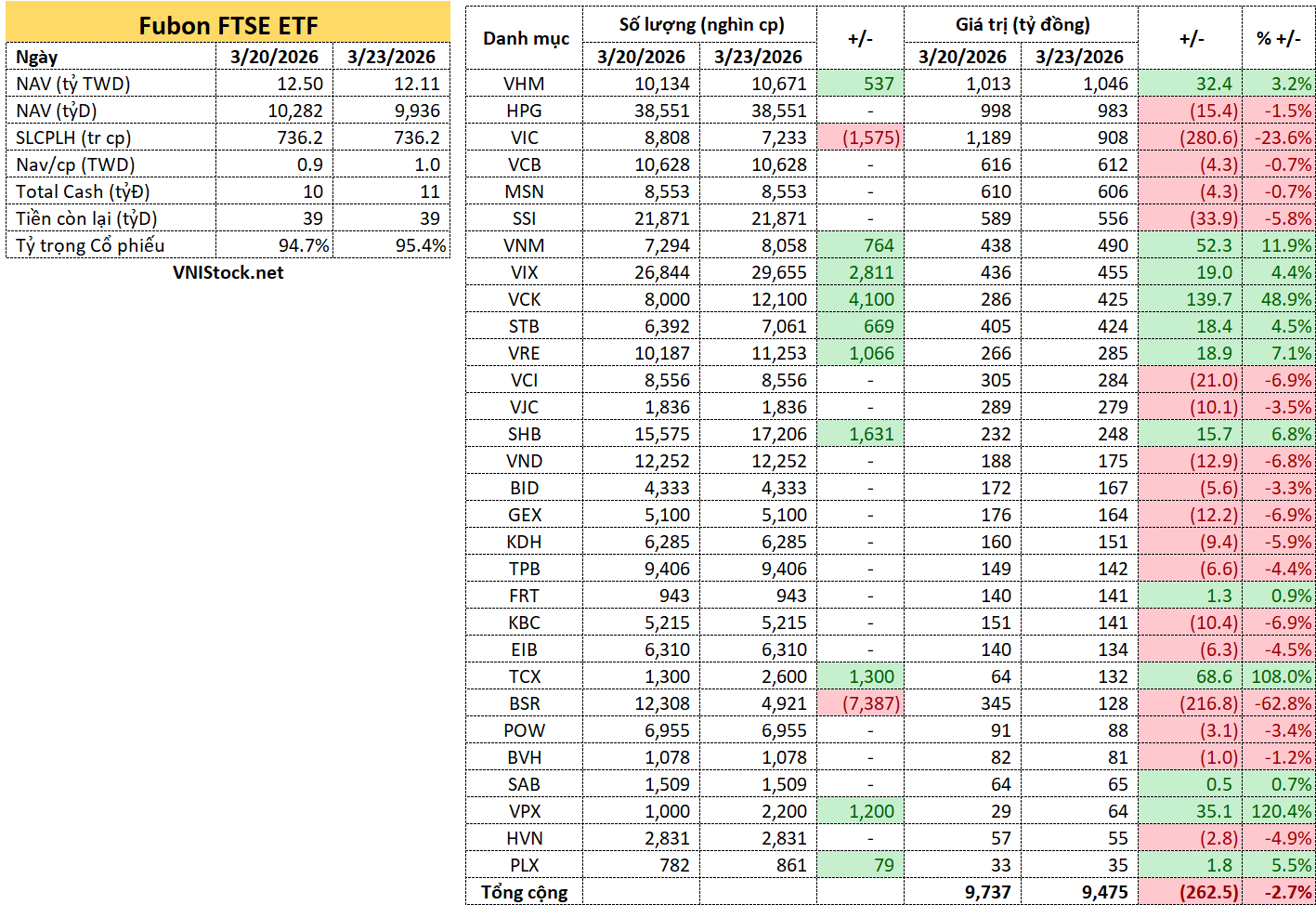Click the Total Cash (tỷĐ) row label
This screenshot has height=905, width=1316.
coord(111,191)
